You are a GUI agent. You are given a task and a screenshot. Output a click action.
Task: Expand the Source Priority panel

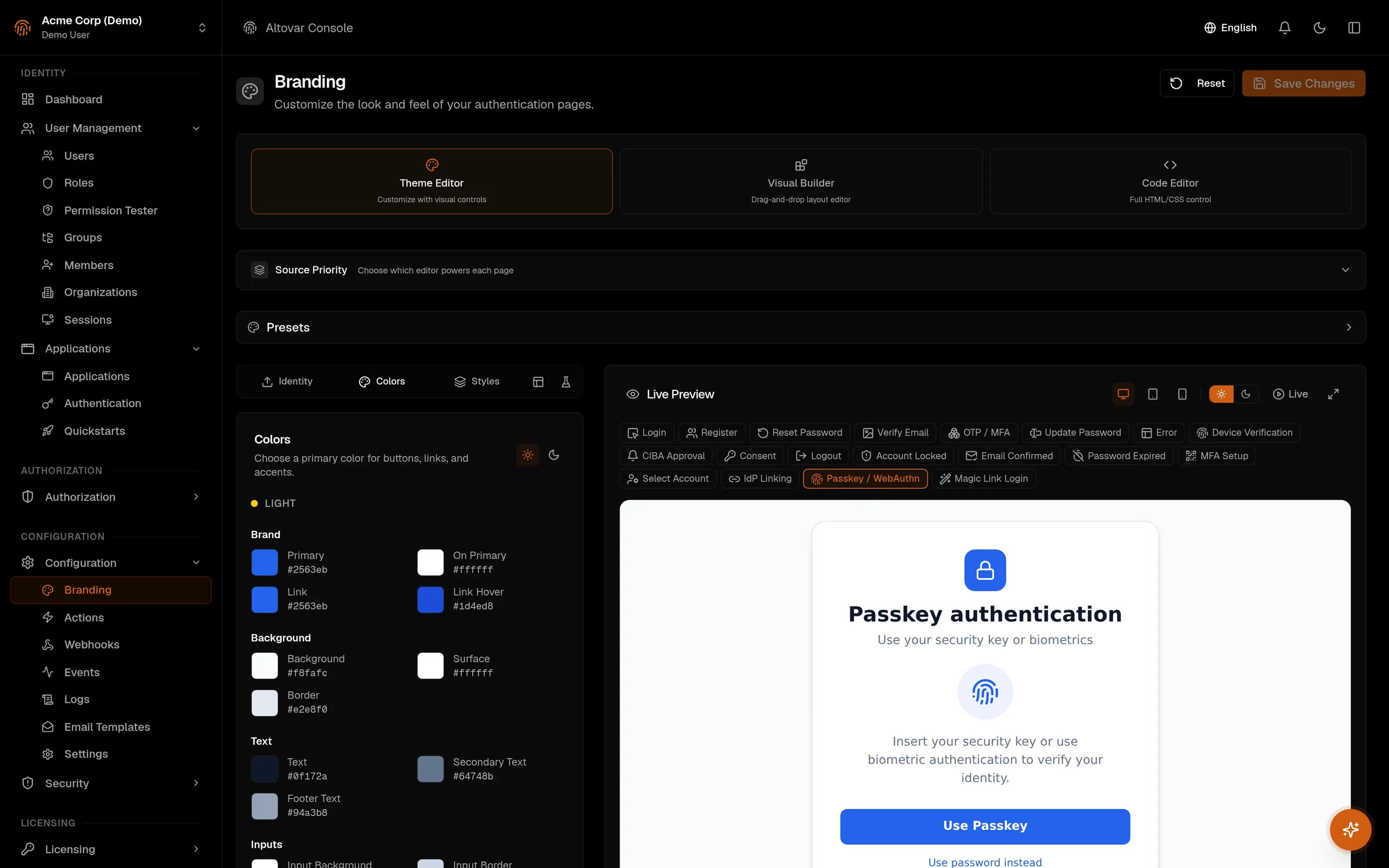click(x=801, y=270)
